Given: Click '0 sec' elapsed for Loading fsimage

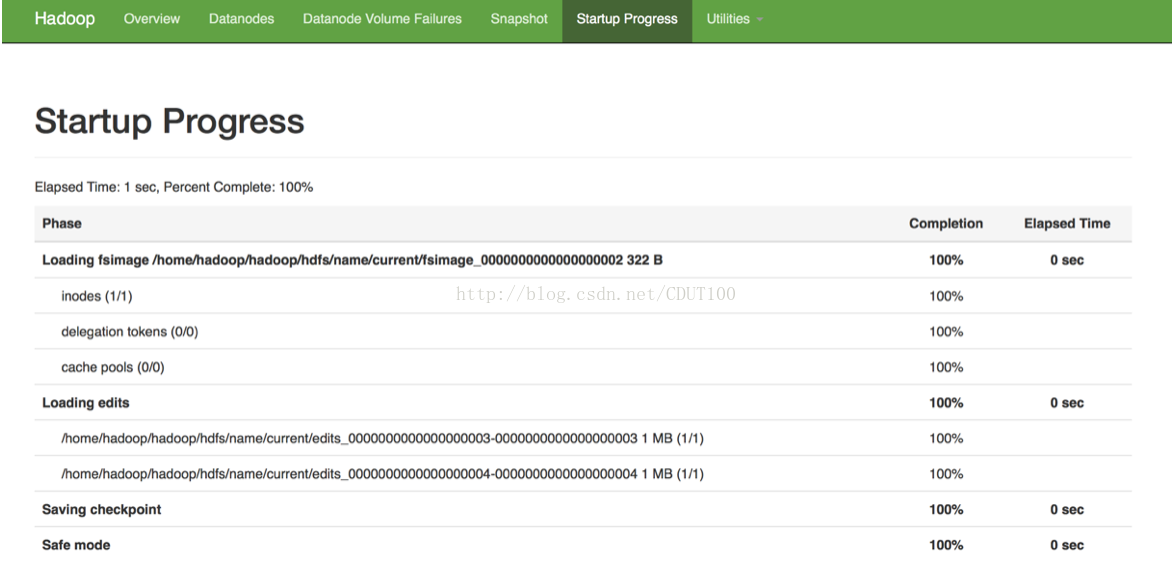Looking at the screenshot, I should coord(1067,260).
